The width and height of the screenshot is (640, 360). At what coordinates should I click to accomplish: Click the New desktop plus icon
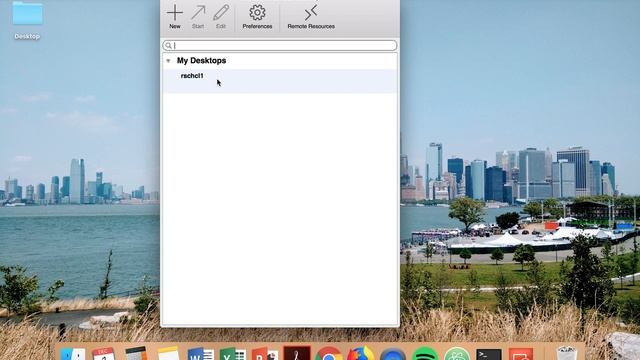tap(175, 13)
